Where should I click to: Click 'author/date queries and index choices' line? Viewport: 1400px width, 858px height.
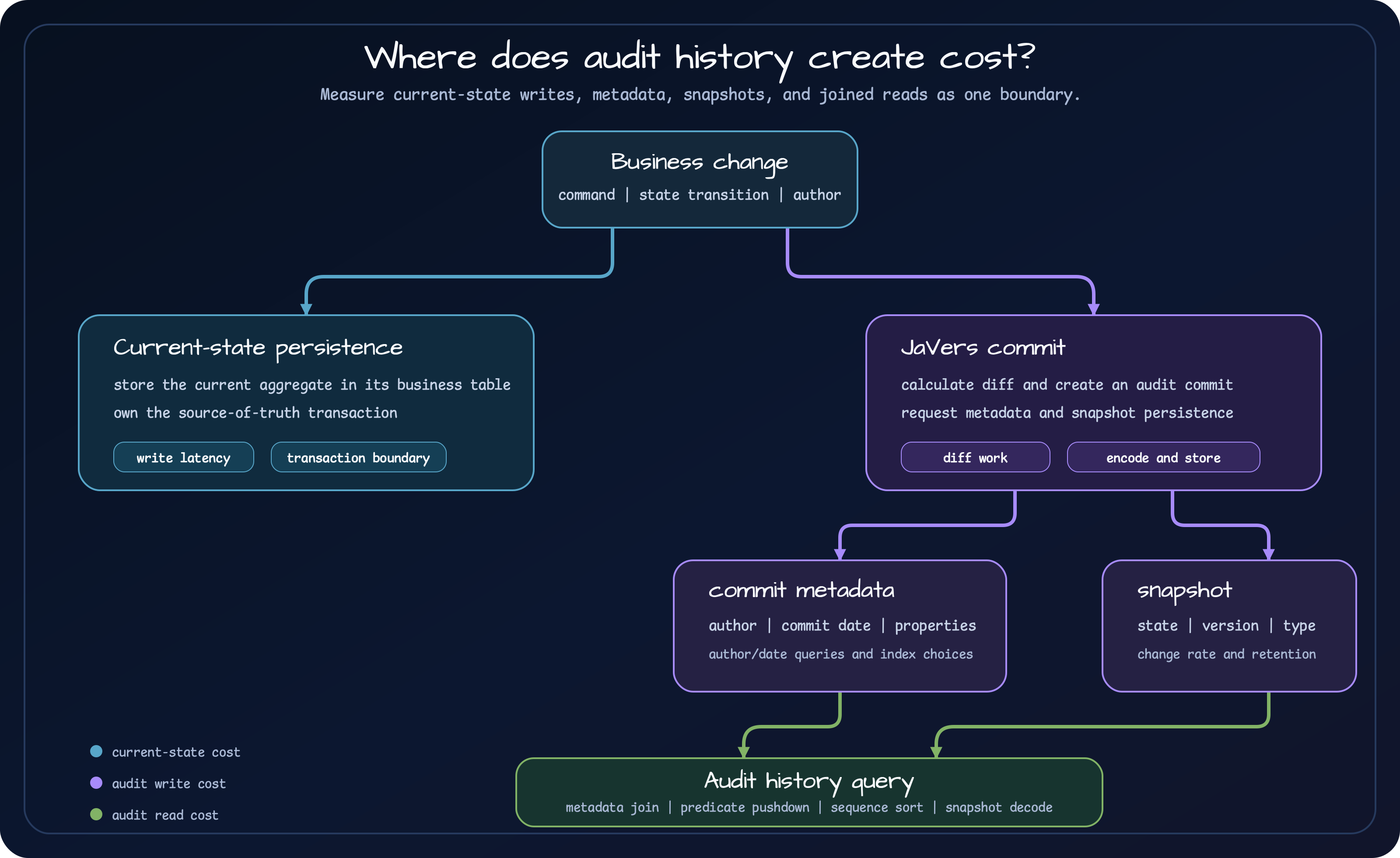840,654
